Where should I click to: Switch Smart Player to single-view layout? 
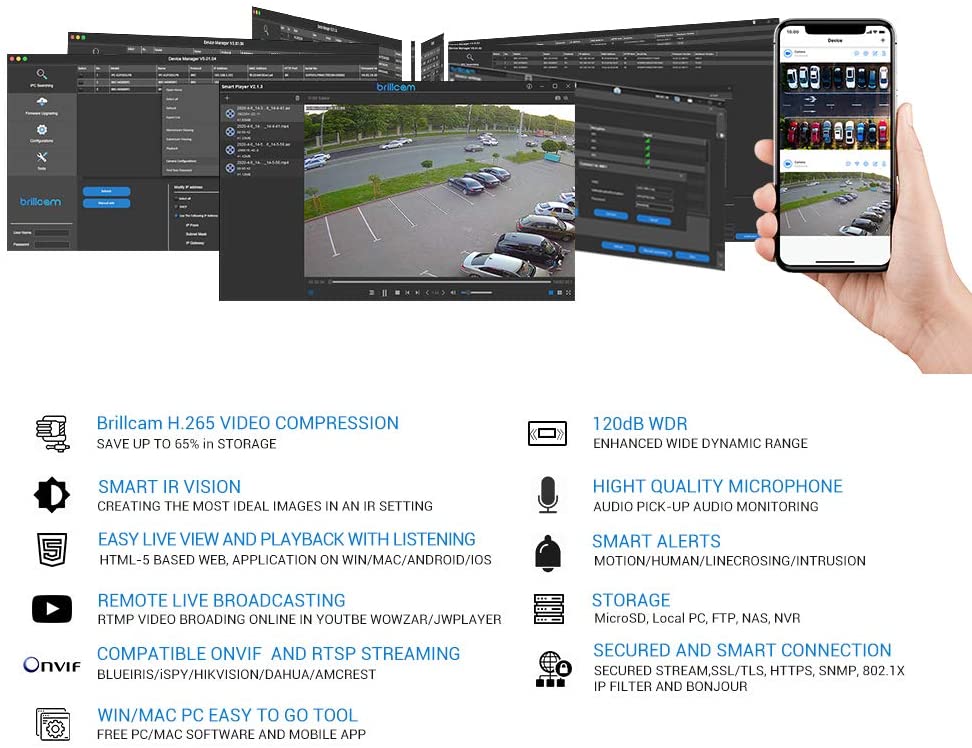coord(550,293)
